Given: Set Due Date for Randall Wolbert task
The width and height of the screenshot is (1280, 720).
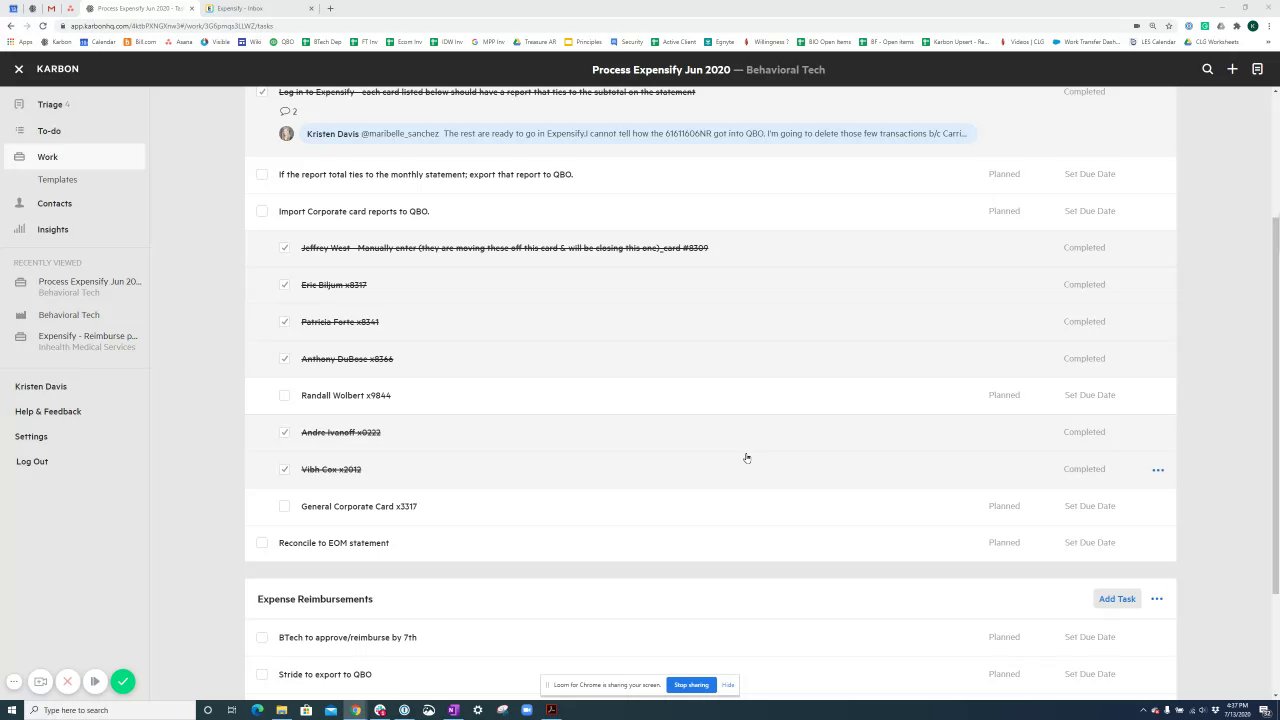Looking at the screenshot, I should (1090, 395).
